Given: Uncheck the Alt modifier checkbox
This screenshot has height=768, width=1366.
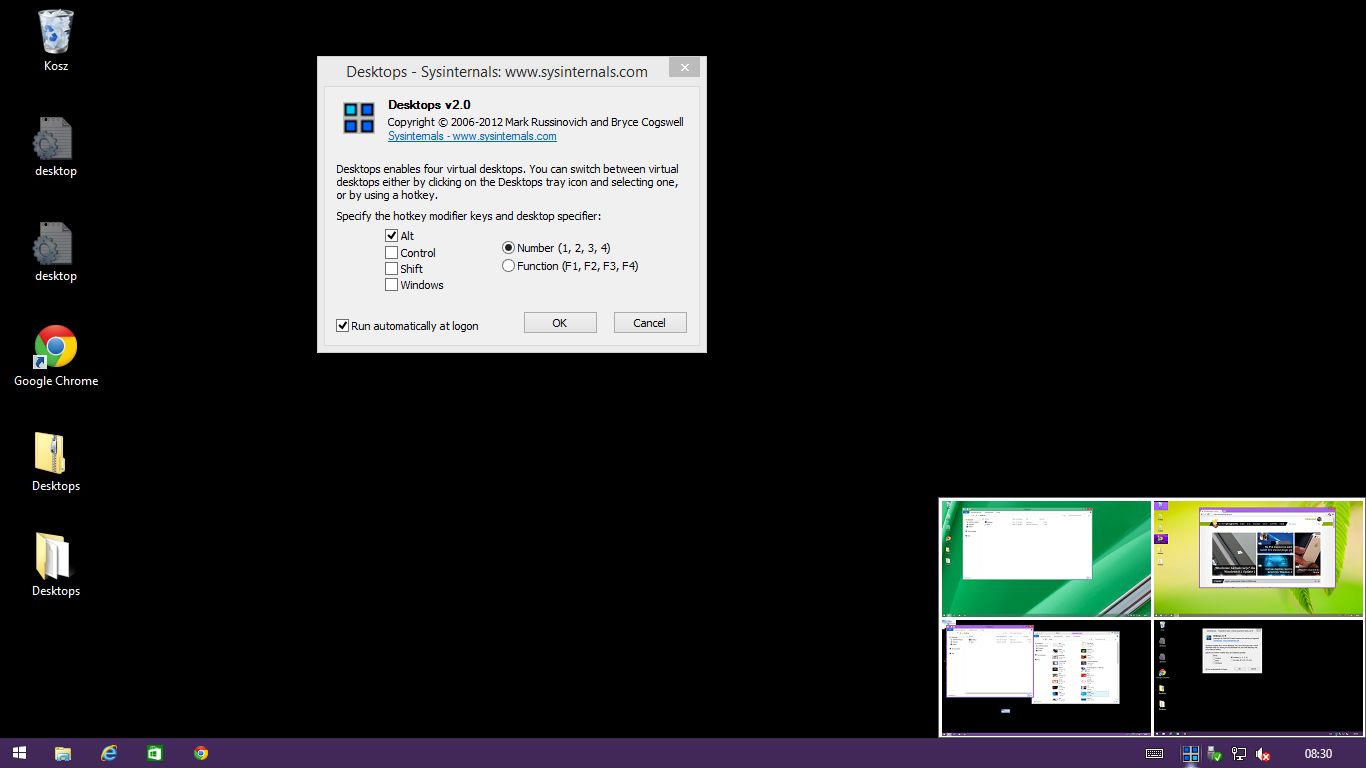Looking at the screenshot, I should pyautogui.click(x=392, y=236).
